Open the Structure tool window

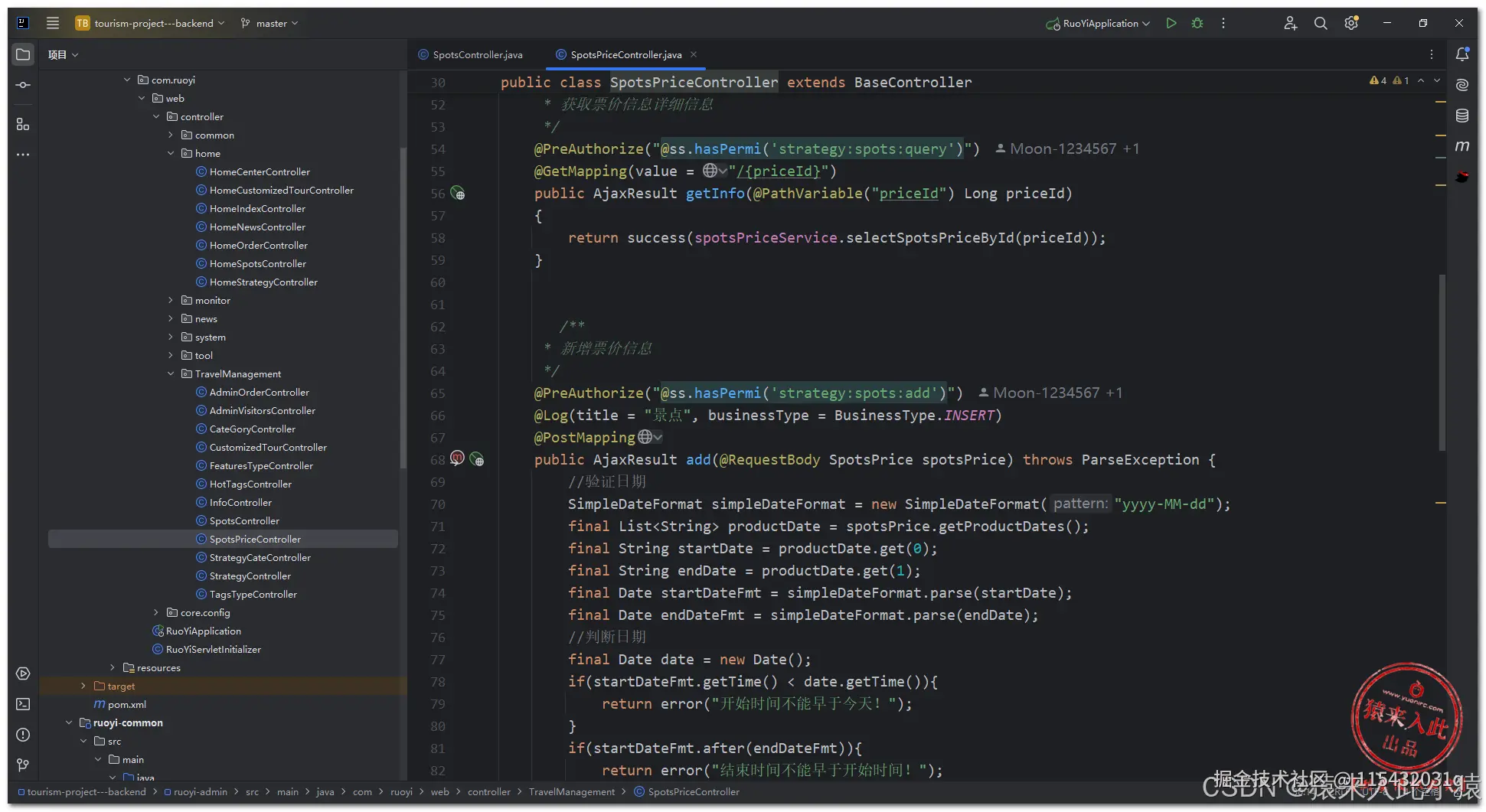coord(23,124)
